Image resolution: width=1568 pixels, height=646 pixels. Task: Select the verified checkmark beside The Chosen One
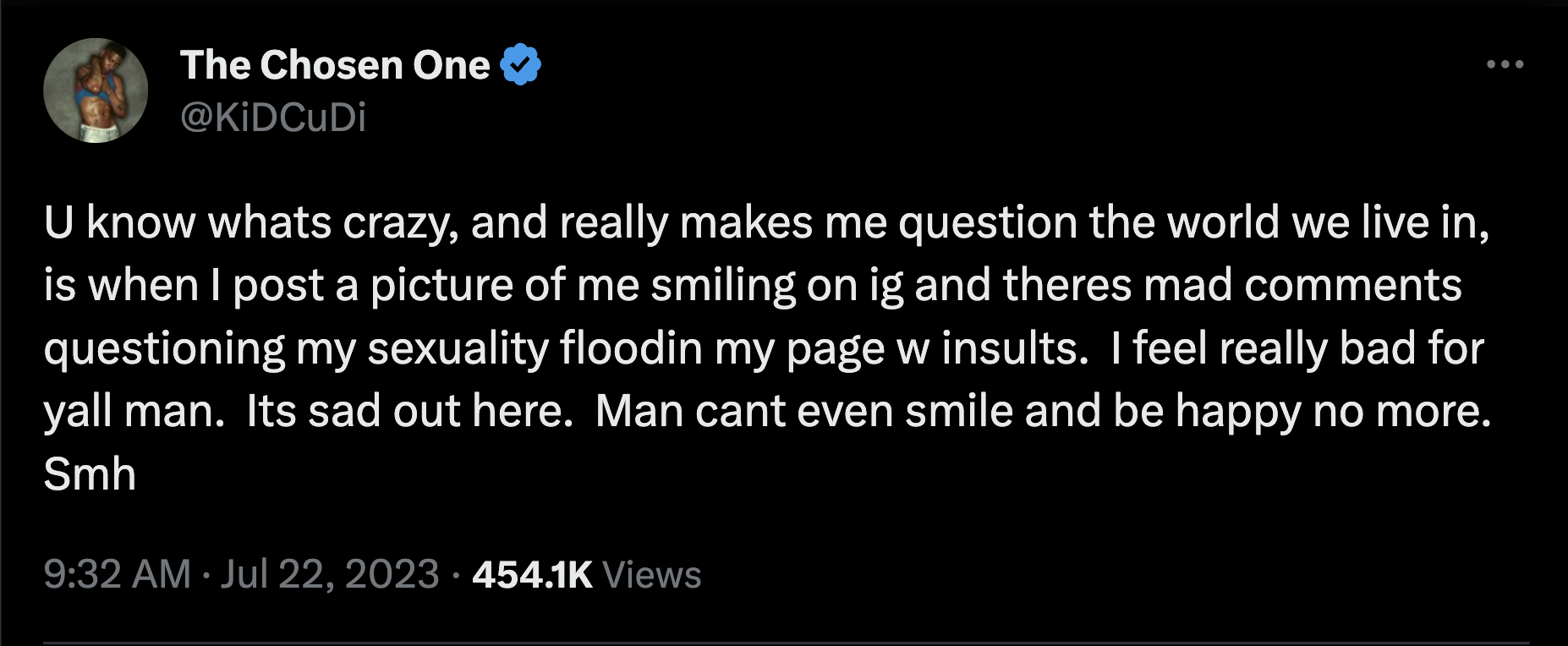(x=521, y=65)
